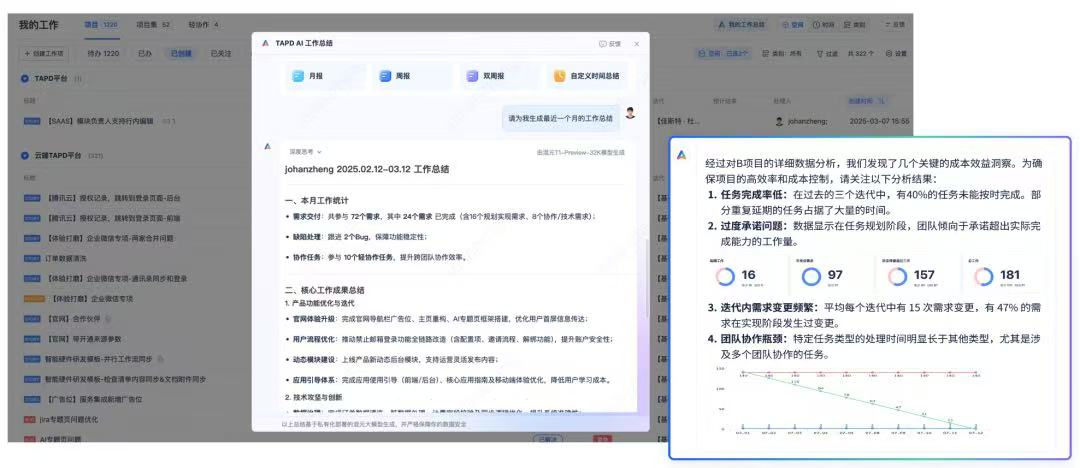Click the AI assistant avatar beside summary
This screenshot has width=1080, height=468.
267,147
